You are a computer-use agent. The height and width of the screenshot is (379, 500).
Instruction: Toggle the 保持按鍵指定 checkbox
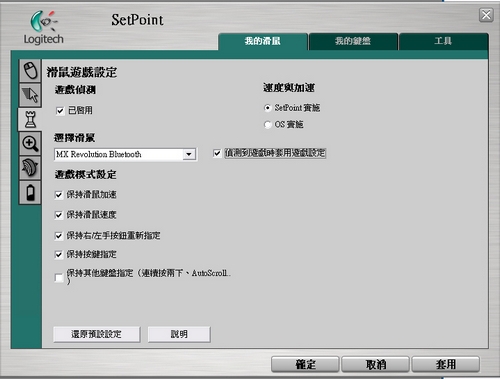click(x=59, y=255)
